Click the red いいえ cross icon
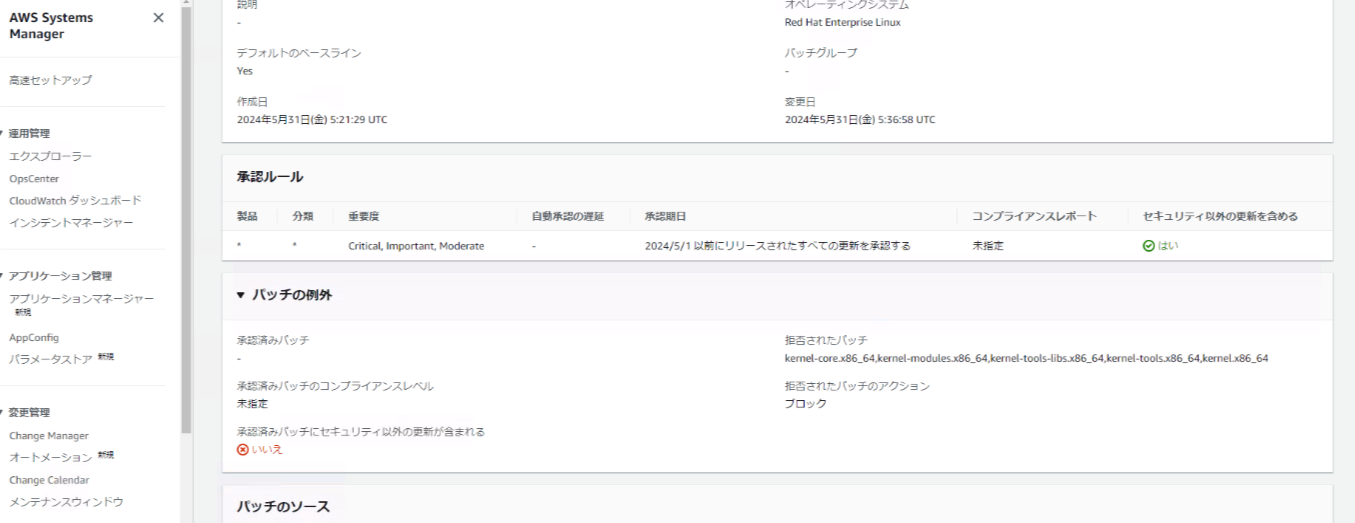Screen dimensions: 1355x523 click(x=242, y=450)
